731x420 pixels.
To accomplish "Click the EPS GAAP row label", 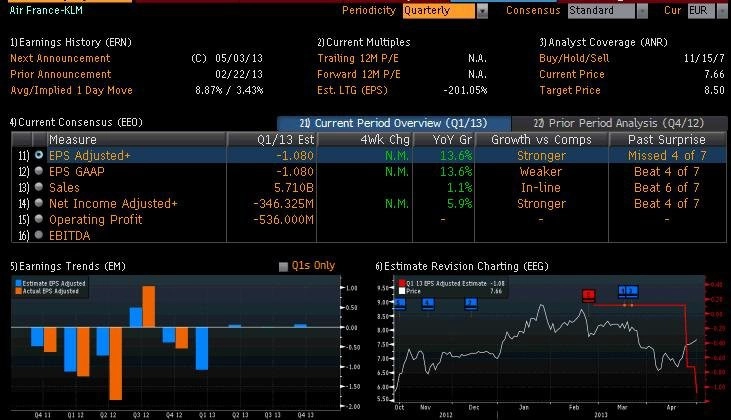I will click(x=77, y=172).
